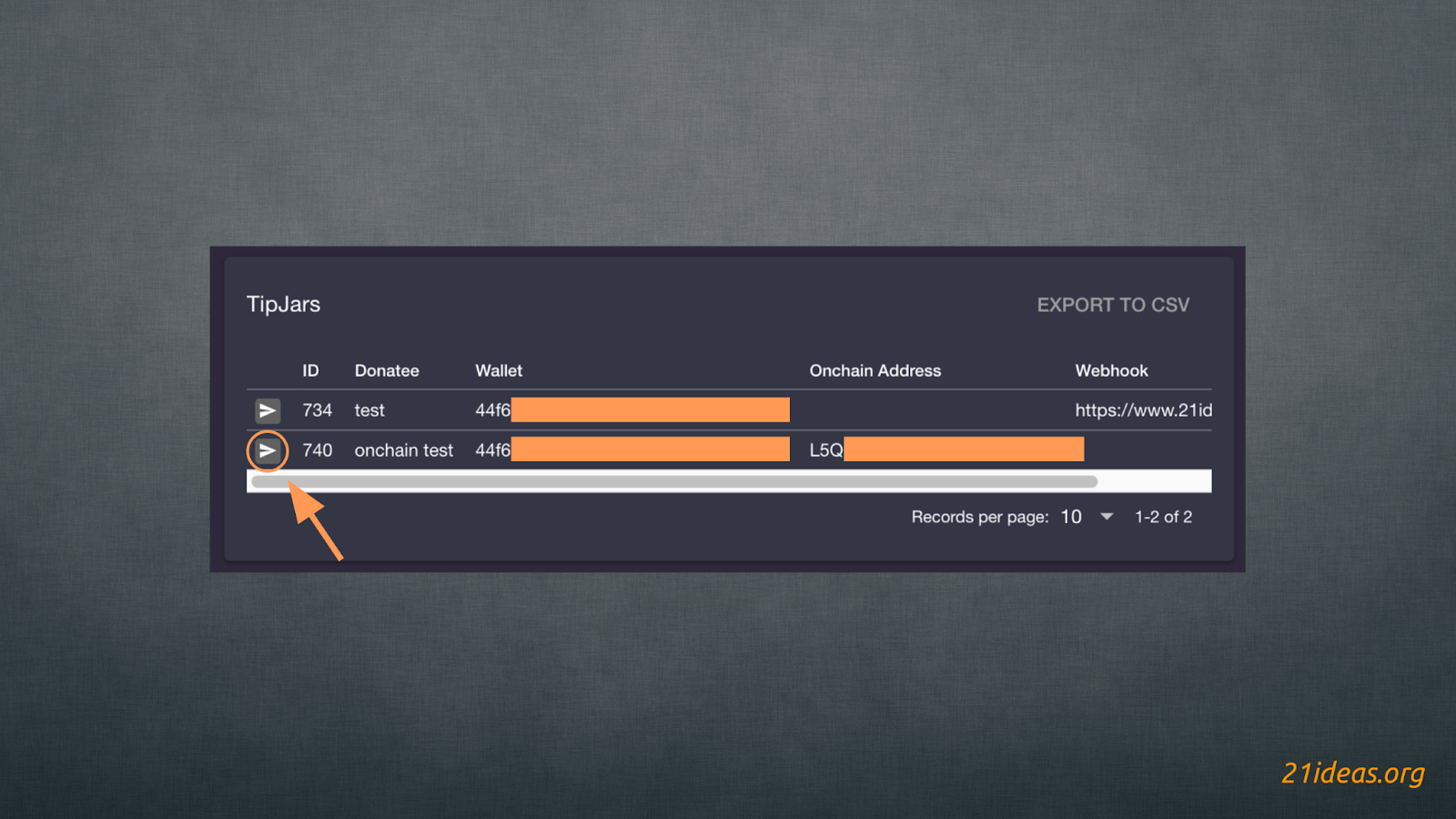Viewport: 1456px width, 819px height.
Task: Click the TipJars panel title
Action: [x=283, y=304]
